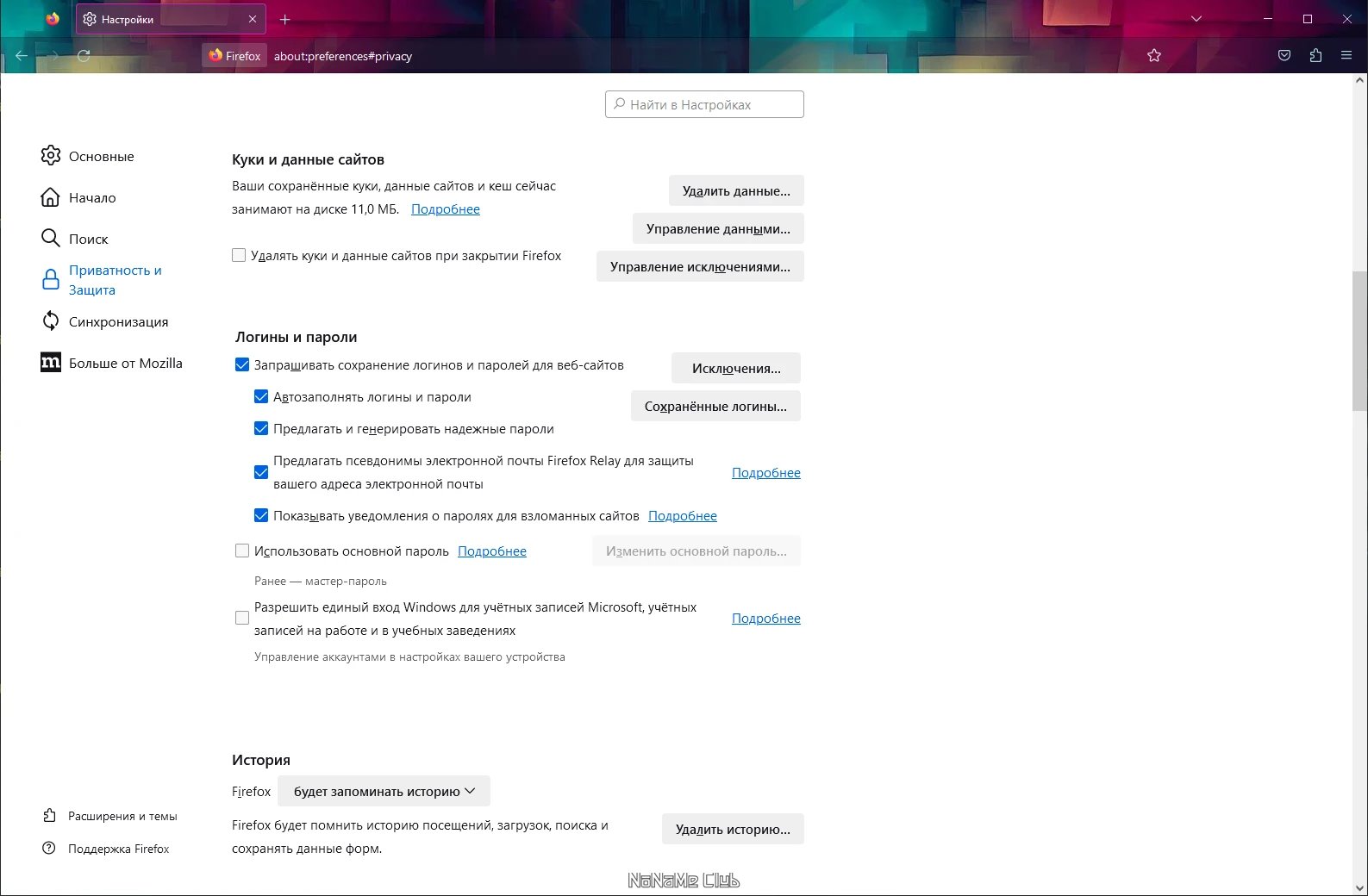Open Поддержка Firefox link
Viewport: 1368px width, 896px height.
pos(118,849)
